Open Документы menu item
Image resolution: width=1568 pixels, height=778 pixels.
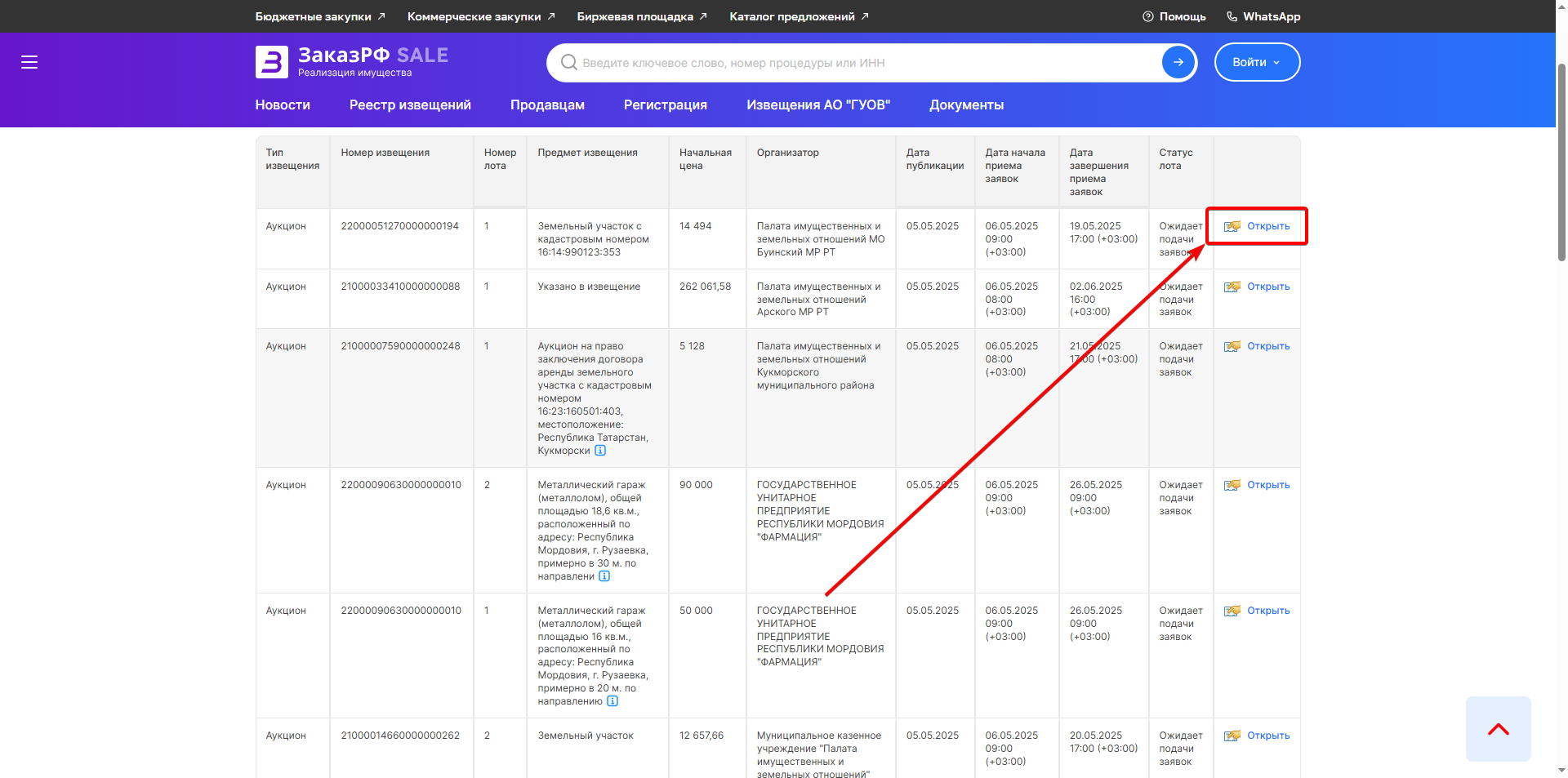pos(966,104)
